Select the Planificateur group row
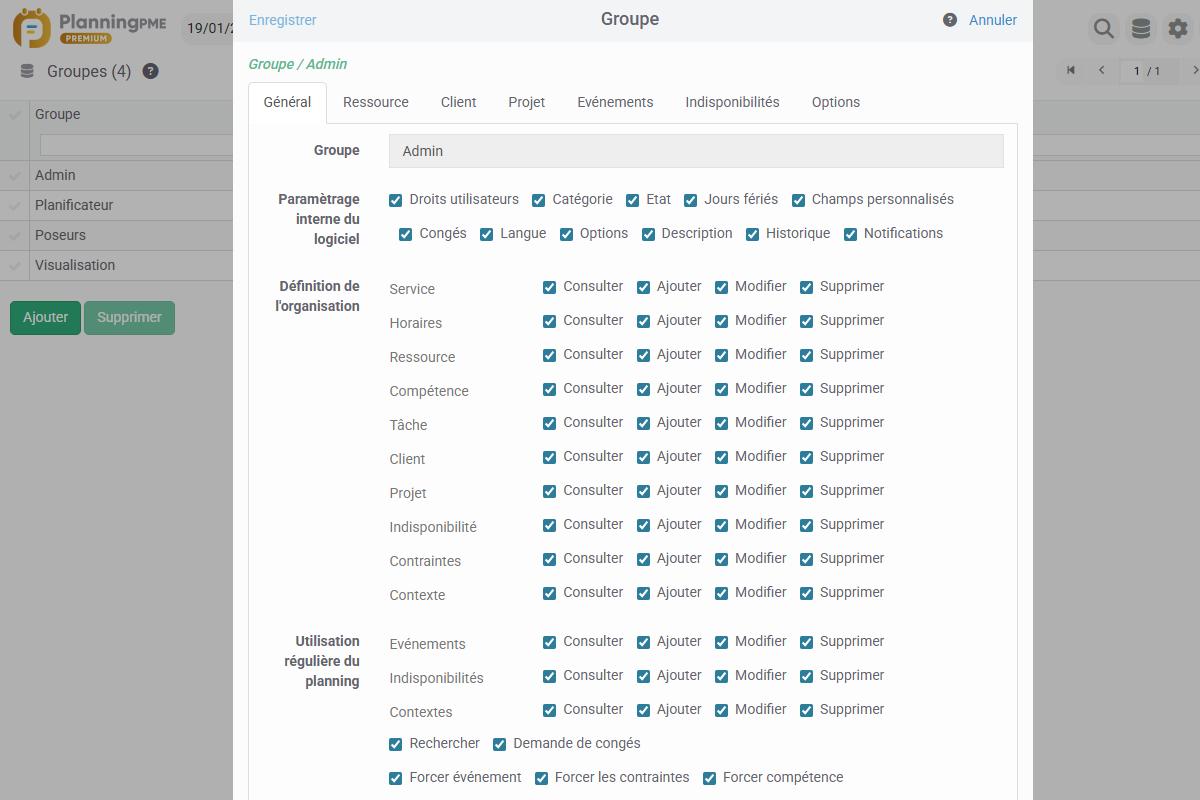 (x=116, y=205)
